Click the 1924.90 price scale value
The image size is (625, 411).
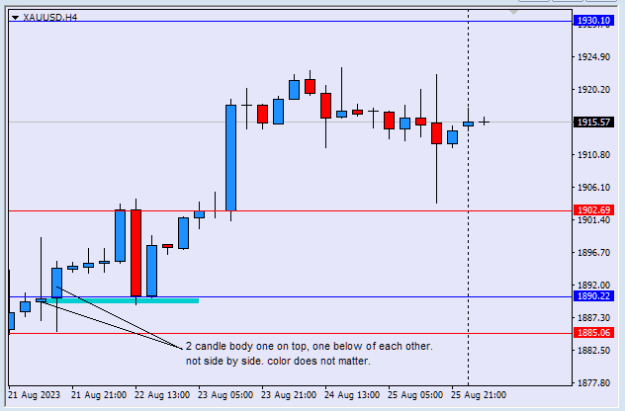pos(594,57)
